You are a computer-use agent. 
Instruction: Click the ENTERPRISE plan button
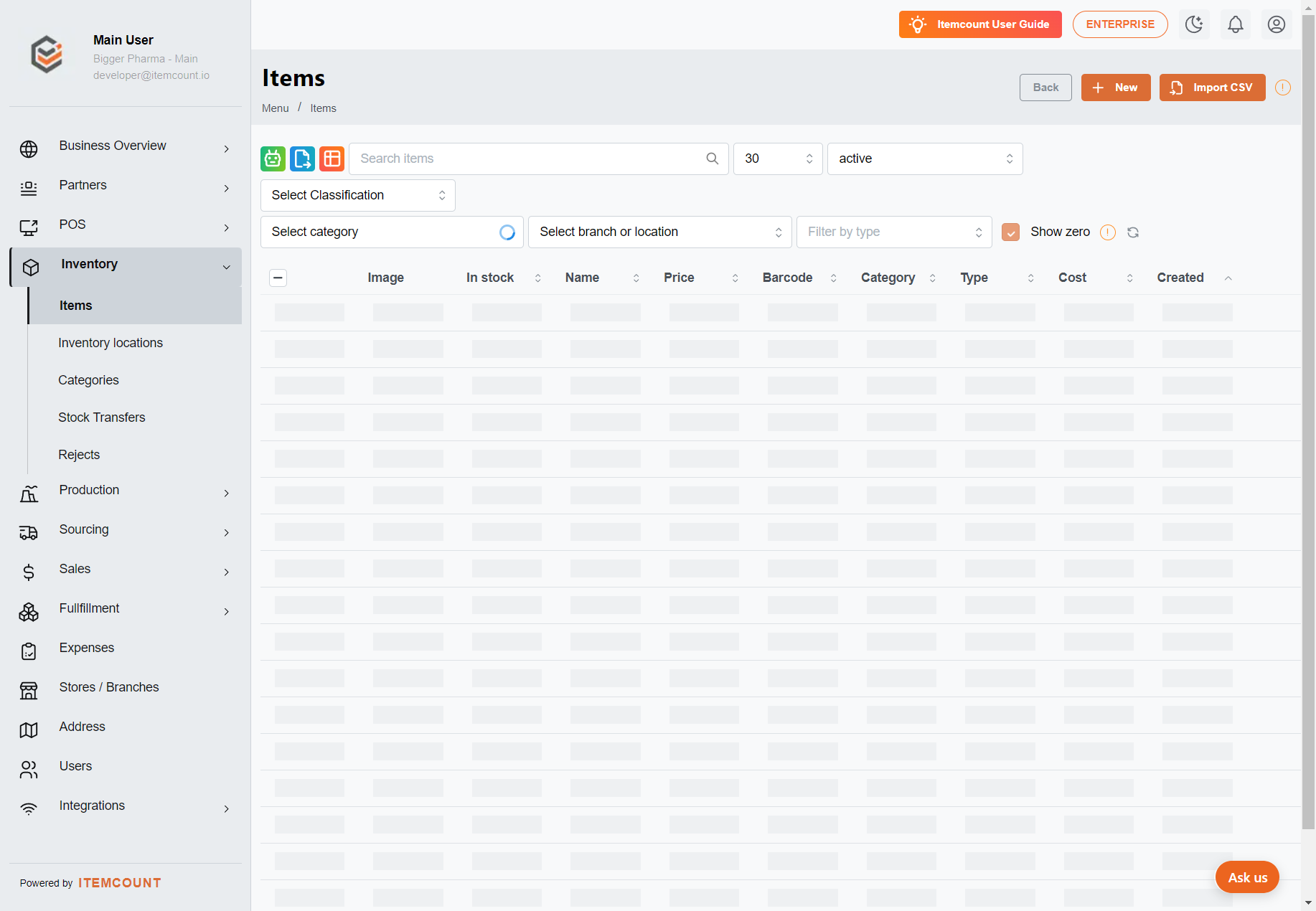(x=1120, y=24)
